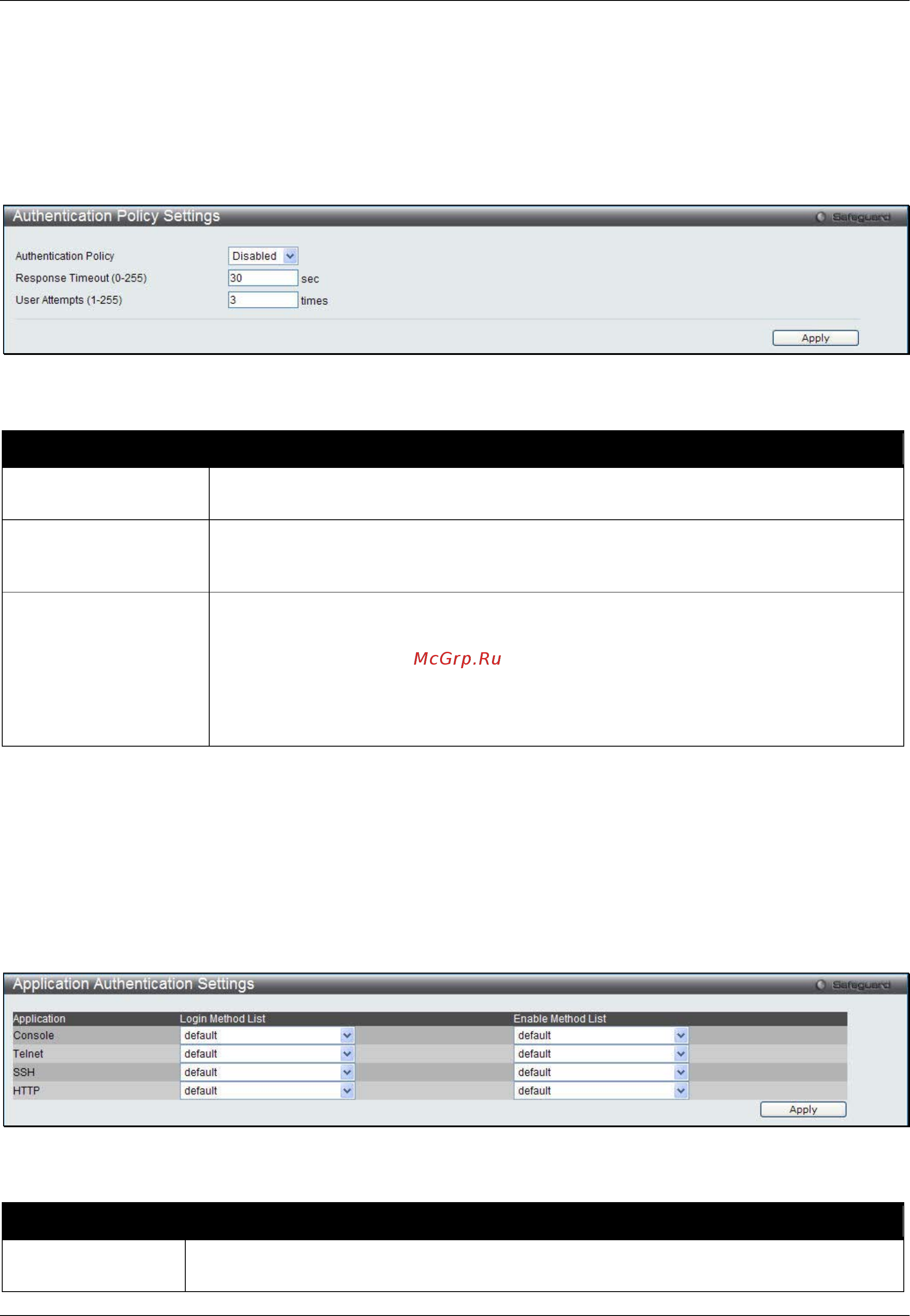Click the Console application row label
The image size is (910, 1316).
click(x=34, y=1036)
